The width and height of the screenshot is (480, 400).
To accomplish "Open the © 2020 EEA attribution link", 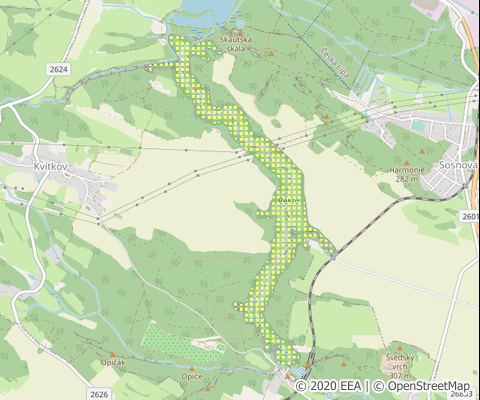I will point(328,386).
